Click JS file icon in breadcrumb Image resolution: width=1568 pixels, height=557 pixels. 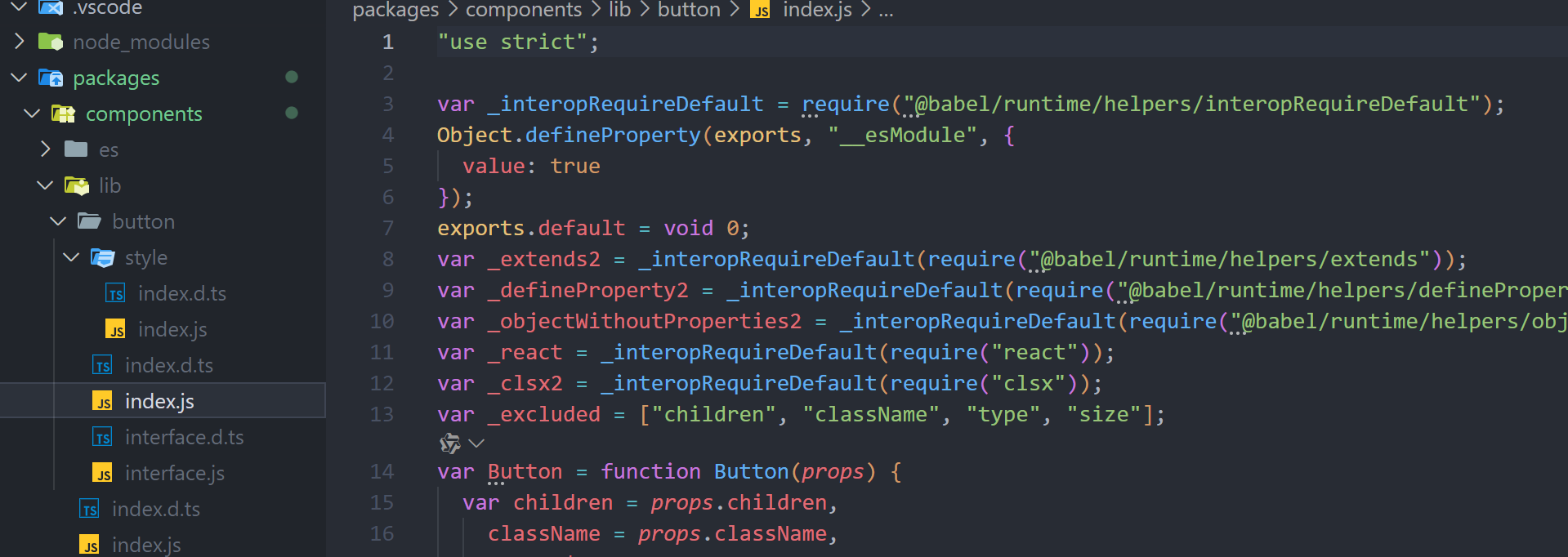pos(761,10)
